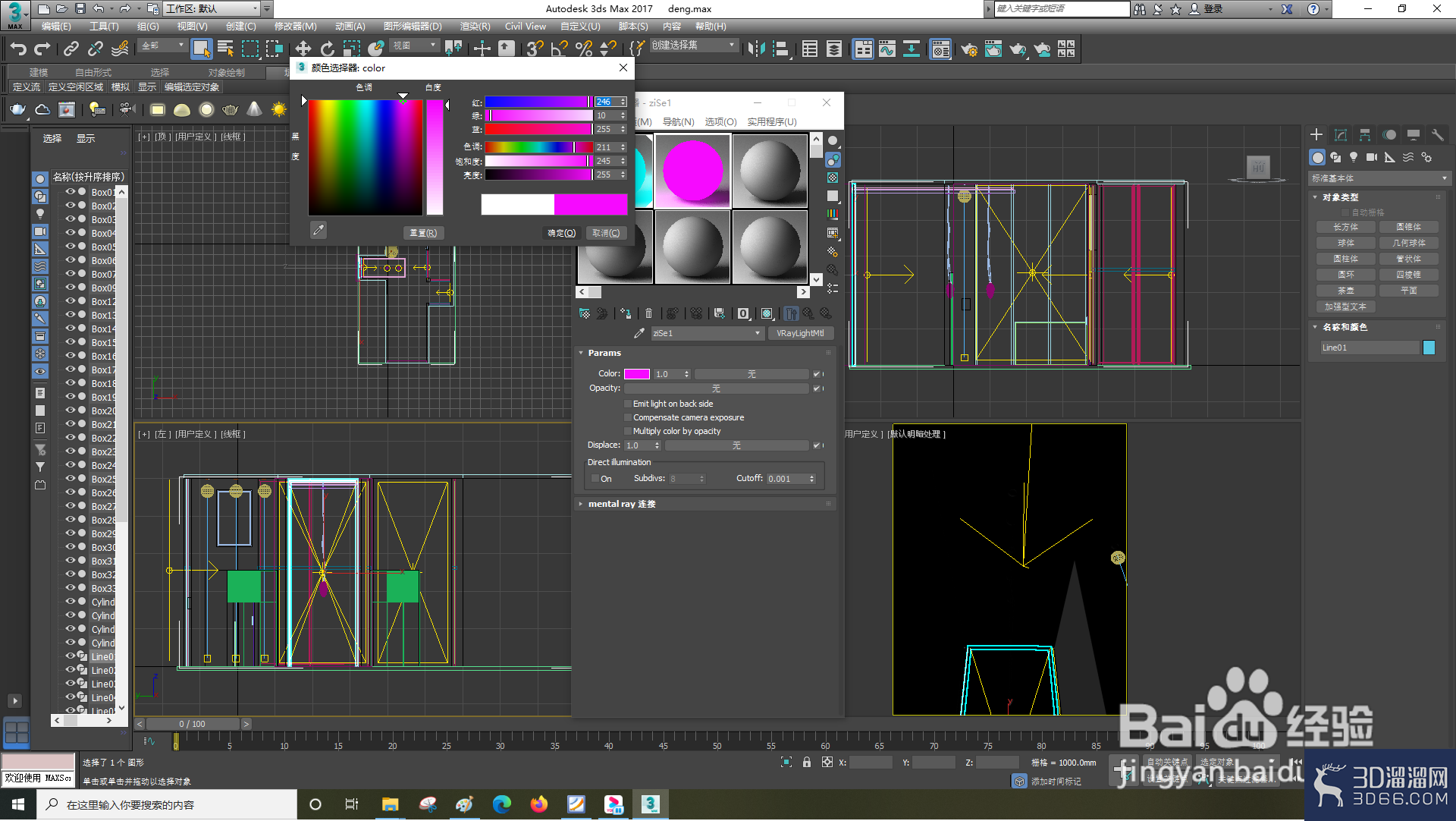This screenshot has width=1456, height=821.
Task: Create a 长方体 box primitive
Action: pyautogui.click(x=1346, y=227)
